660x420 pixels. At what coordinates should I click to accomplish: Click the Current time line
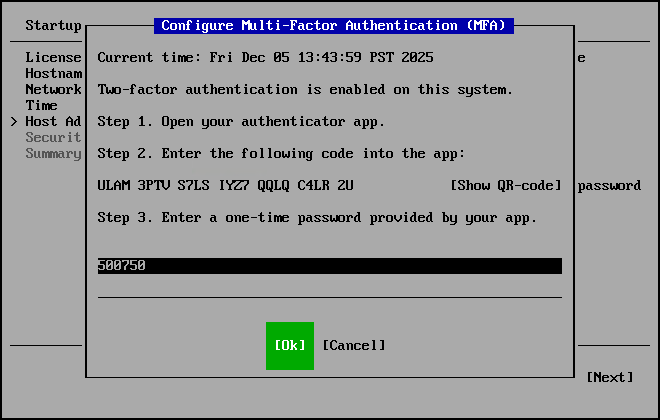265,57
